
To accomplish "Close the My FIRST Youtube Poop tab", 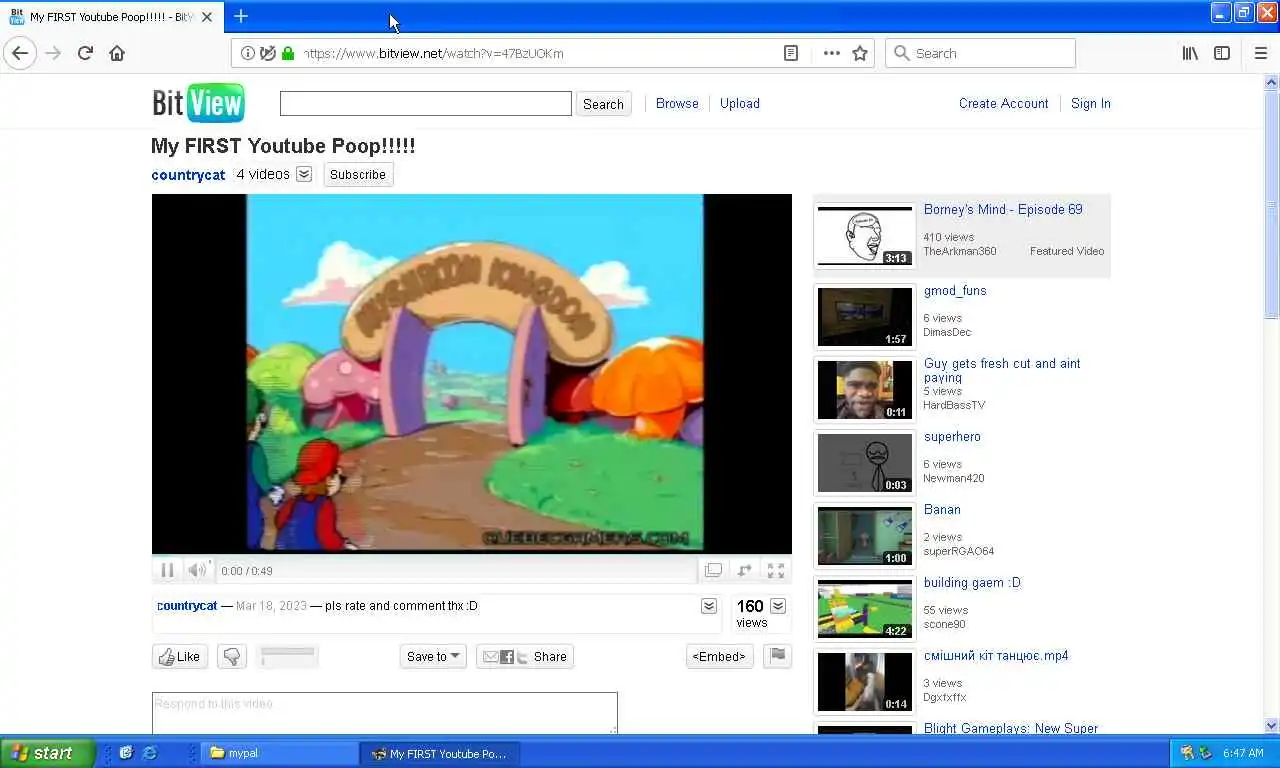I will point(207,17).
